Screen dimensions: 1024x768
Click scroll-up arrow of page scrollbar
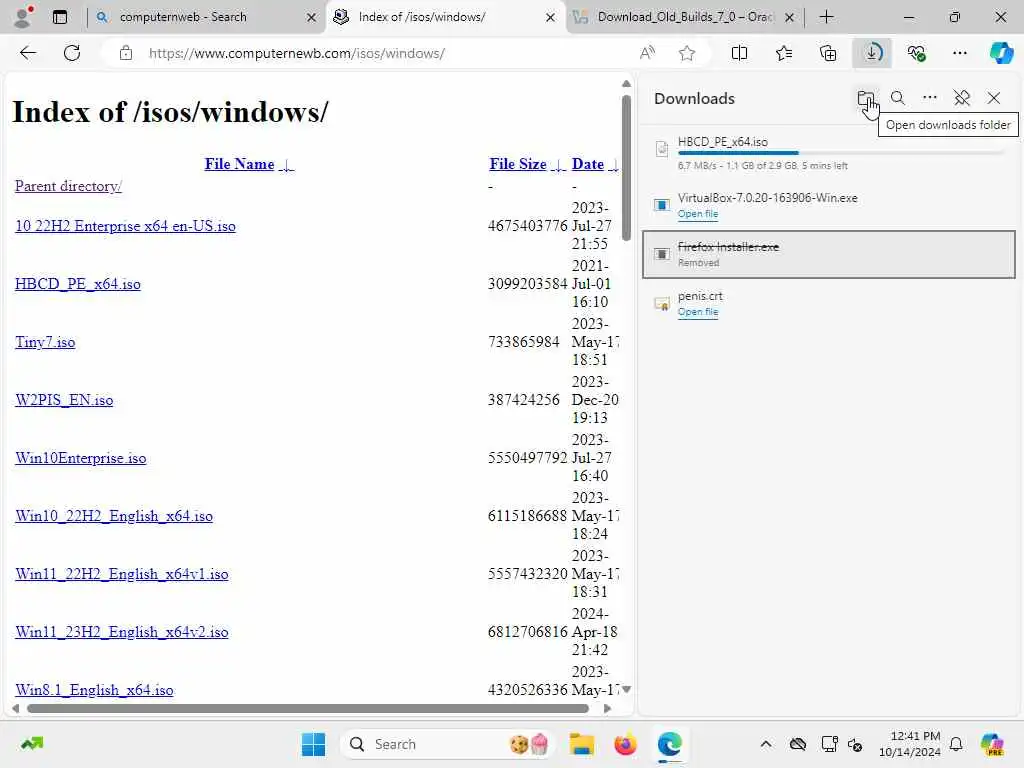pos(626,84)
